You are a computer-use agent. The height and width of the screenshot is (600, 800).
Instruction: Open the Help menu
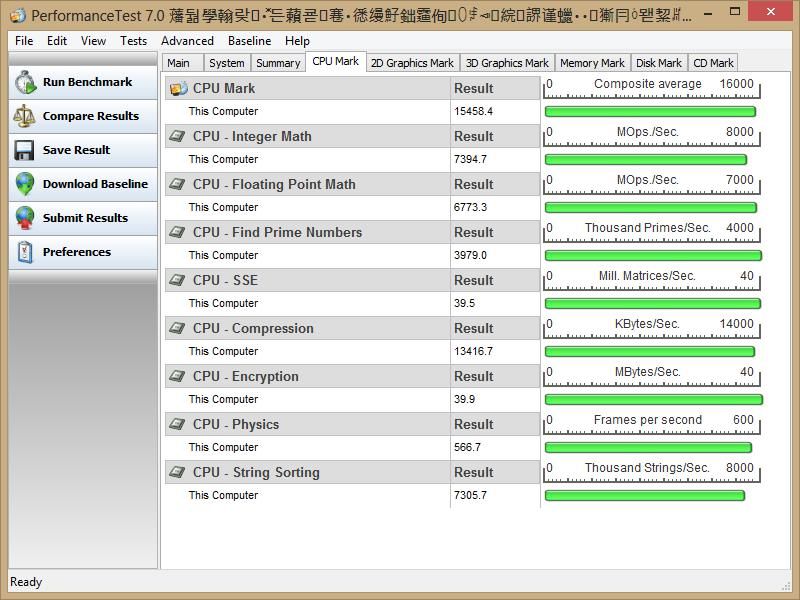[x=297, y=41]
